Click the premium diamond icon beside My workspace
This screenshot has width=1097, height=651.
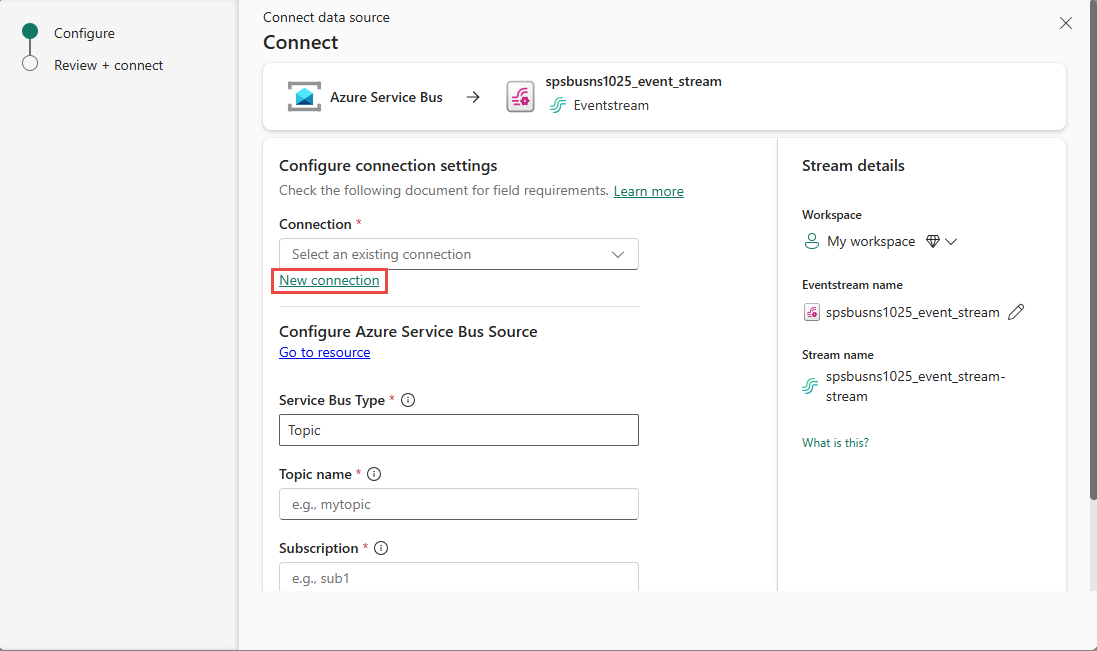pyautogui.click(x=933, y=241)
